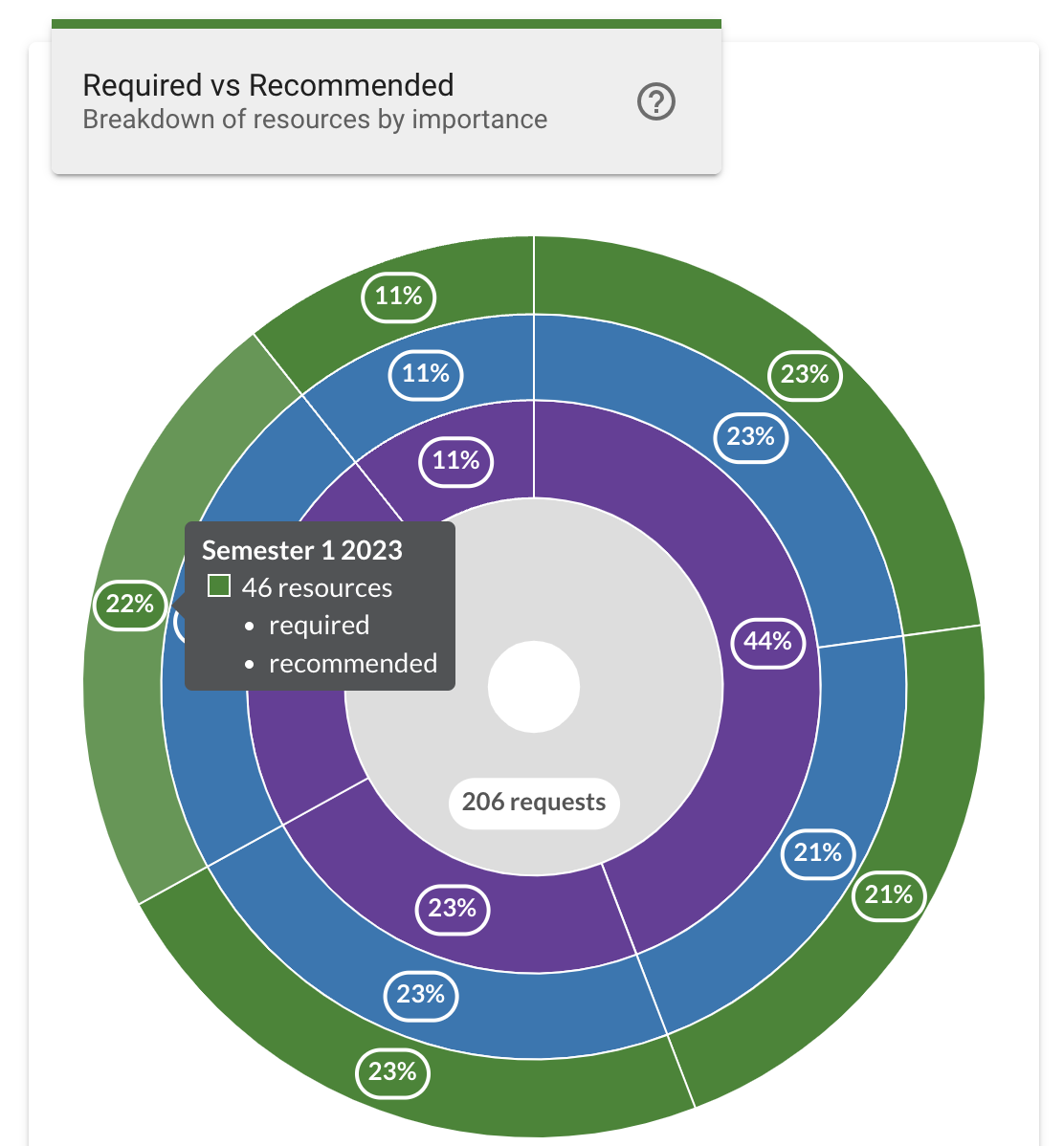Viewport: 1064px width, 1146px height.
Task: Select the green 11% outer segment at top
Action: click(398, 297)
